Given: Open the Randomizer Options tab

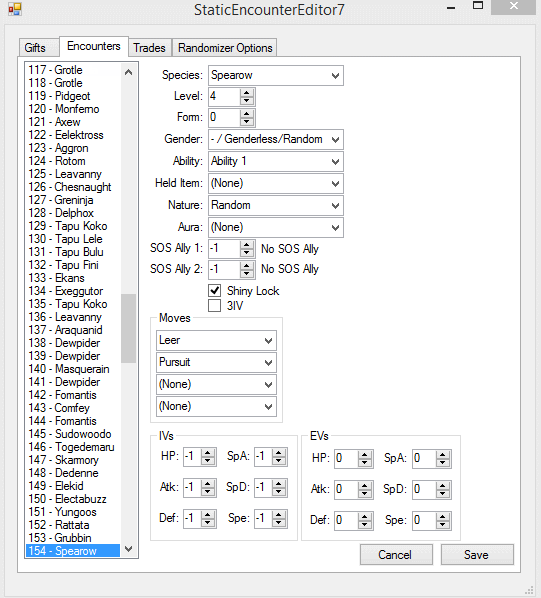Looking at the screenshot, I should click(x=225, y=48).
